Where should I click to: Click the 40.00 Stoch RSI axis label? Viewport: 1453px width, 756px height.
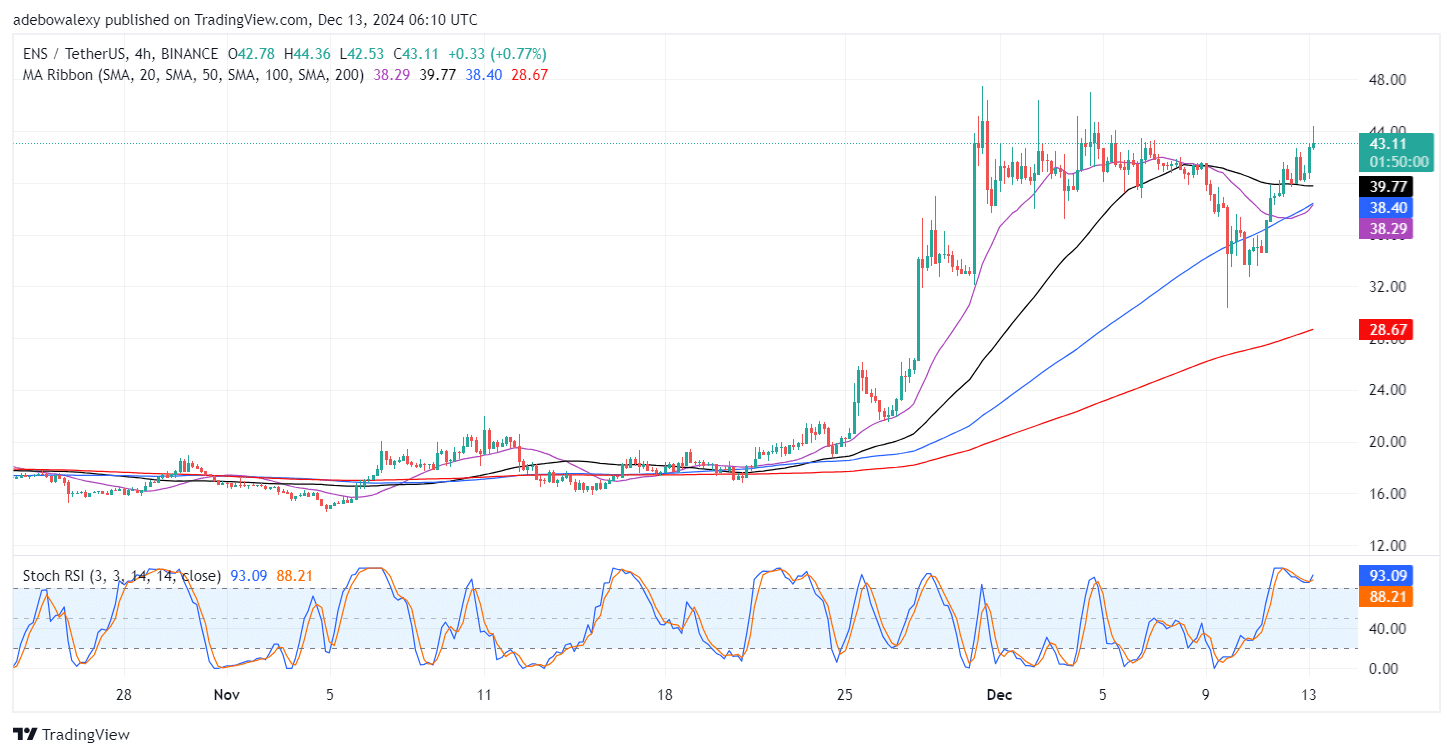[1387, 628]
